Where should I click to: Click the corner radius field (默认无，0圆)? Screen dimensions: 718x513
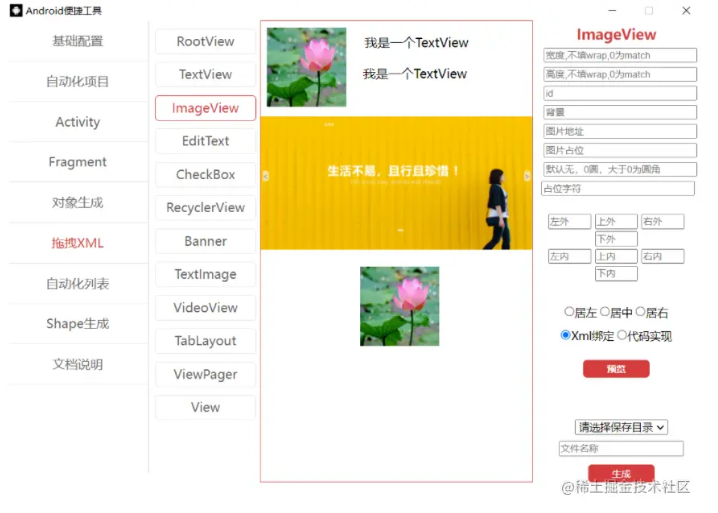click(x=620, y=169)
